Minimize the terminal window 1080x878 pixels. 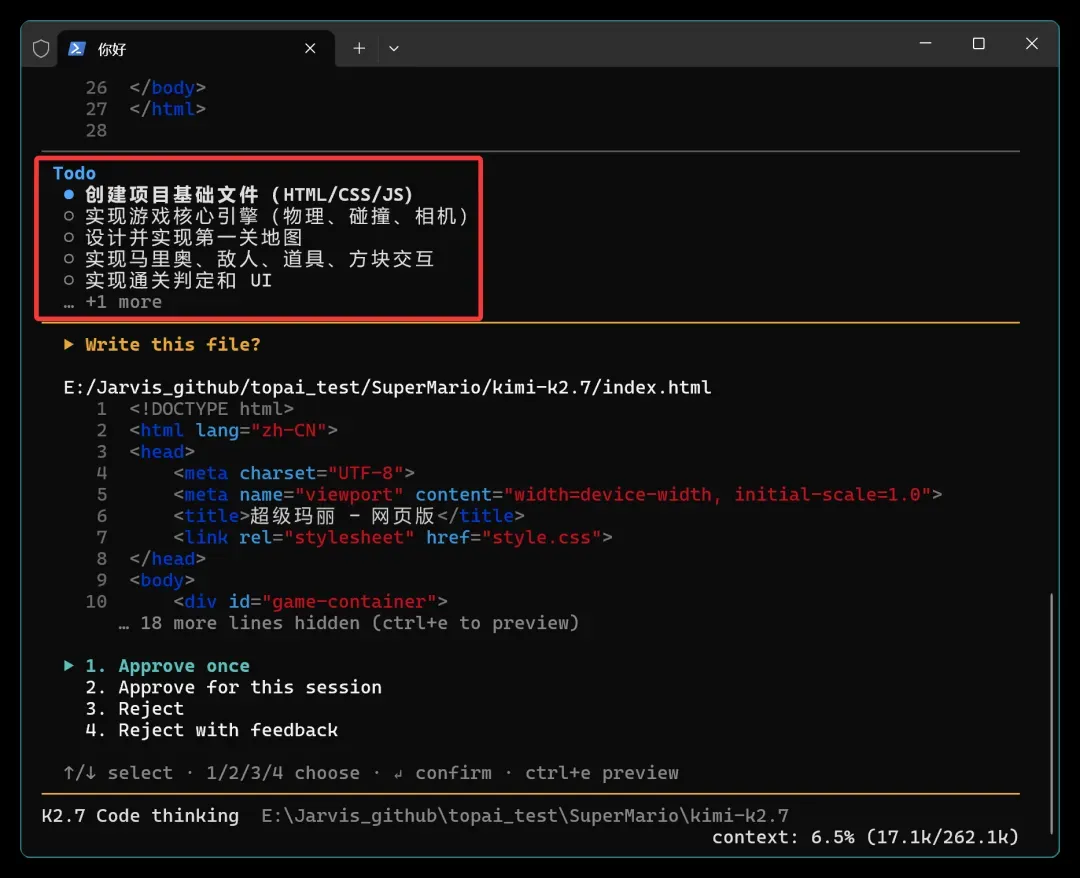925,43
